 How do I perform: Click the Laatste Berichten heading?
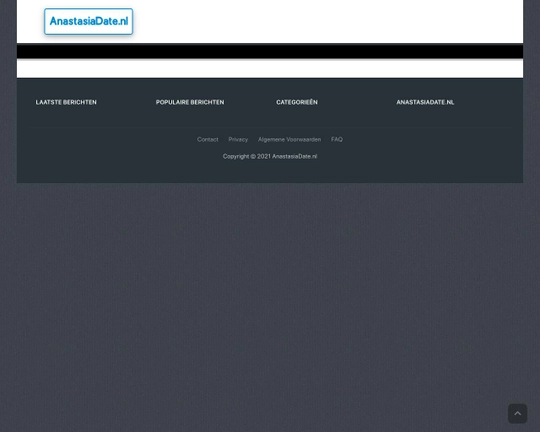tap(66, 102)
